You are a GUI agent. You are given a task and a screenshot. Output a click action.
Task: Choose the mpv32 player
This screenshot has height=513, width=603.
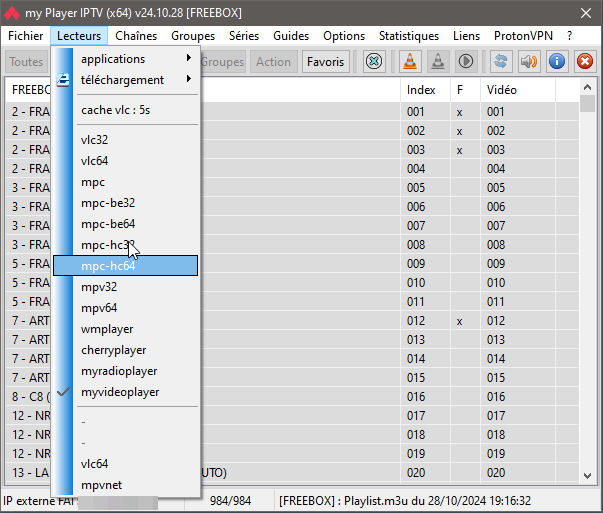point(125,287)
